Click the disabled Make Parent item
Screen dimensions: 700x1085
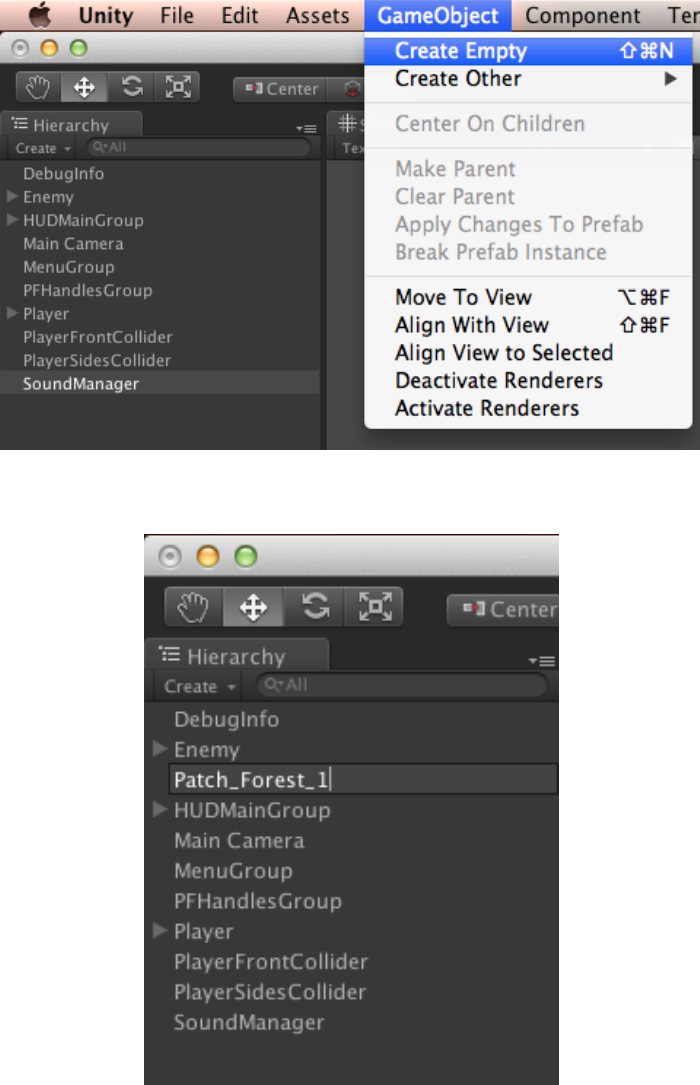528,169
